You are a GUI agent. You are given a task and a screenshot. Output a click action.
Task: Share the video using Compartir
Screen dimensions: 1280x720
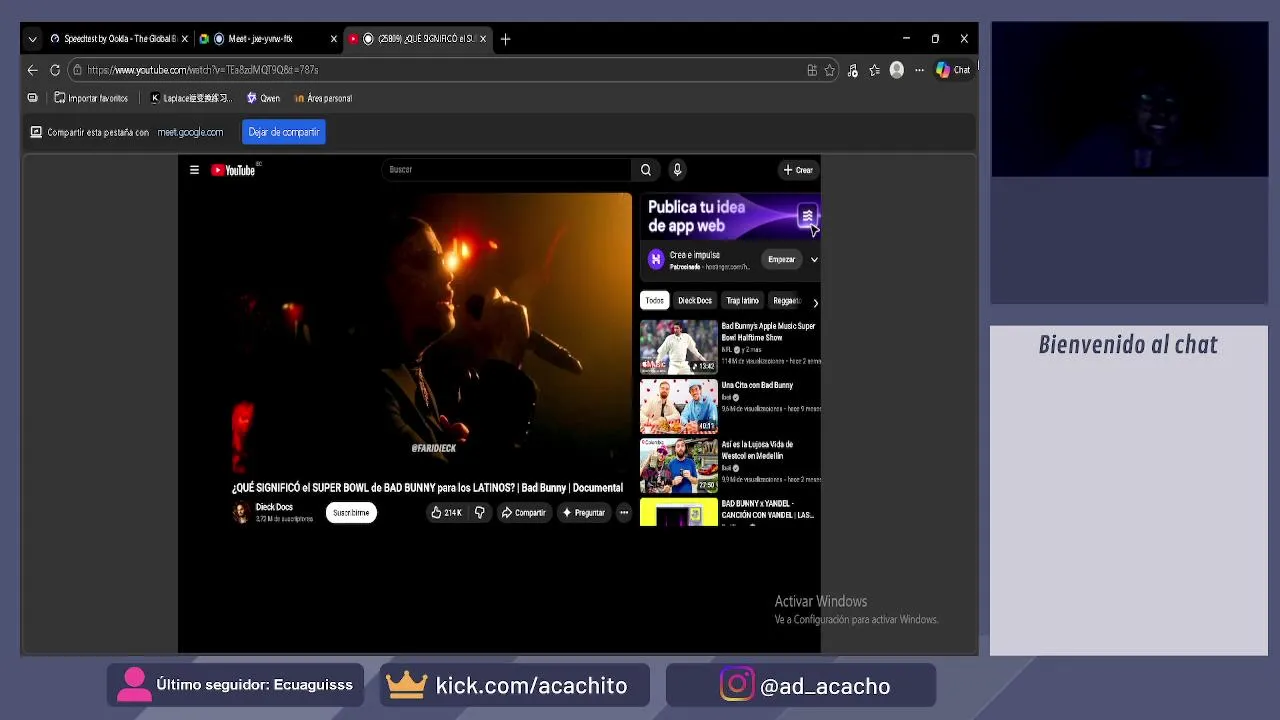click(x=524, y=513)
